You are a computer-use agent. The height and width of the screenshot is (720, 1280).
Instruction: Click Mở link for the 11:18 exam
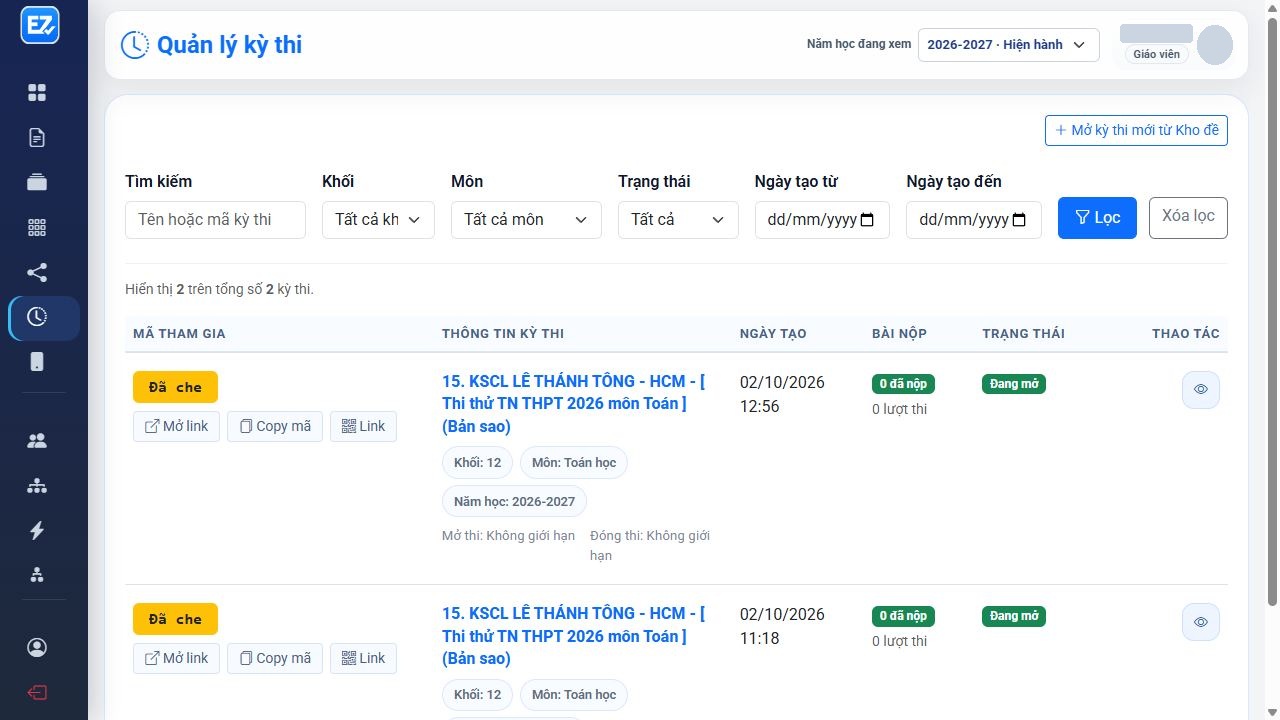176,658
